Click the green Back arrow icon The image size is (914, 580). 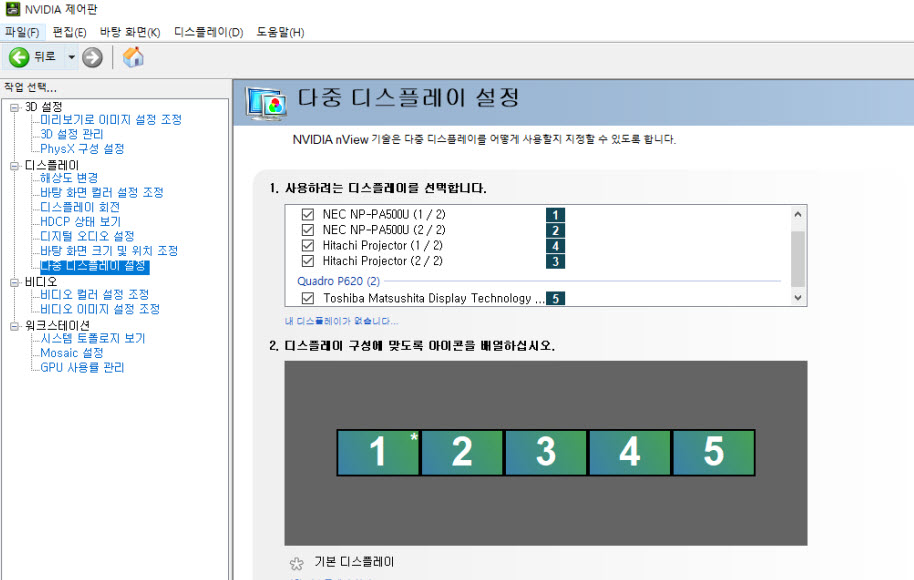19,57
